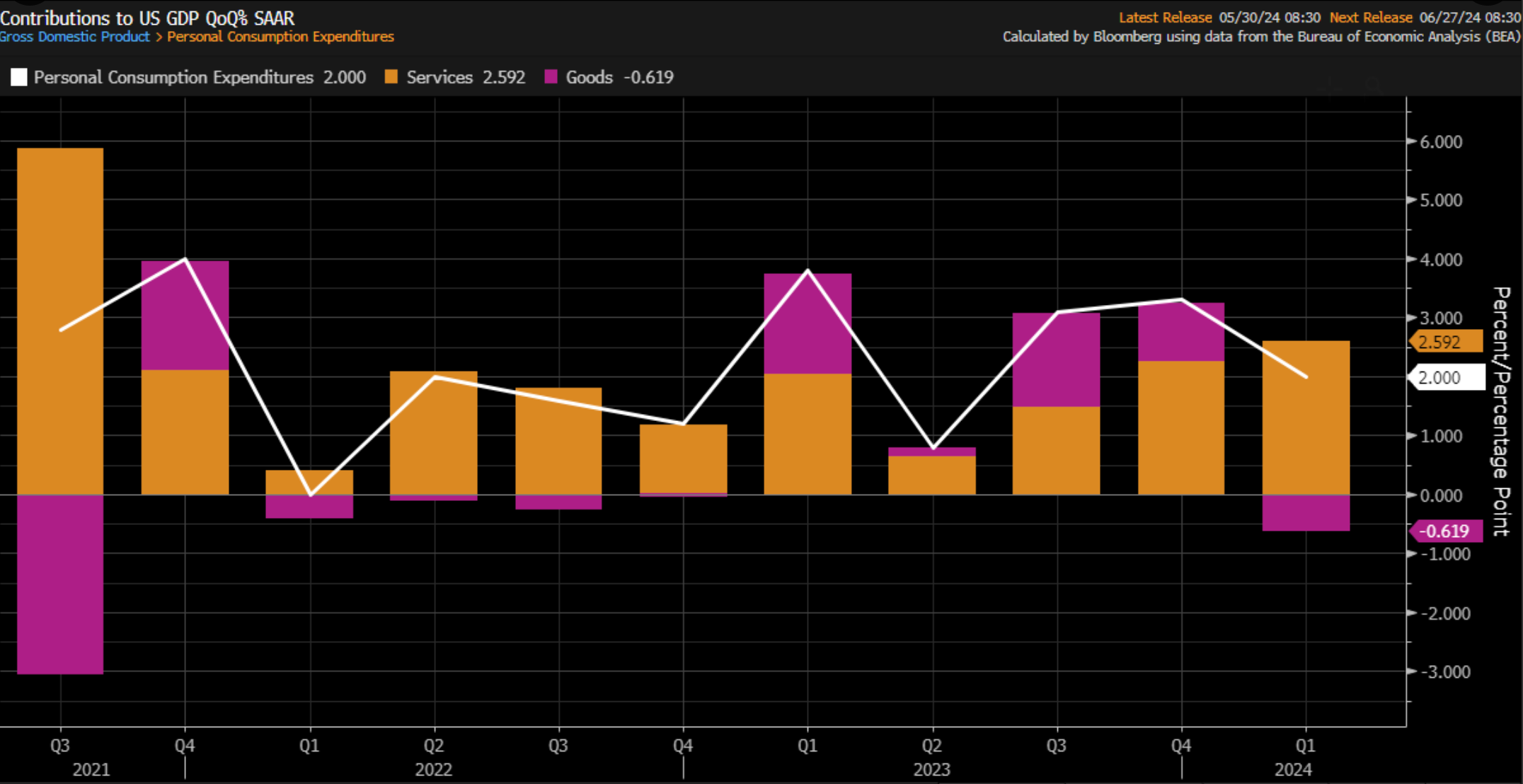The width and height of the screenshot is (1523, 784).
Task: Click the white 2.000 value tag on the axis
Action: point(1447,377)
